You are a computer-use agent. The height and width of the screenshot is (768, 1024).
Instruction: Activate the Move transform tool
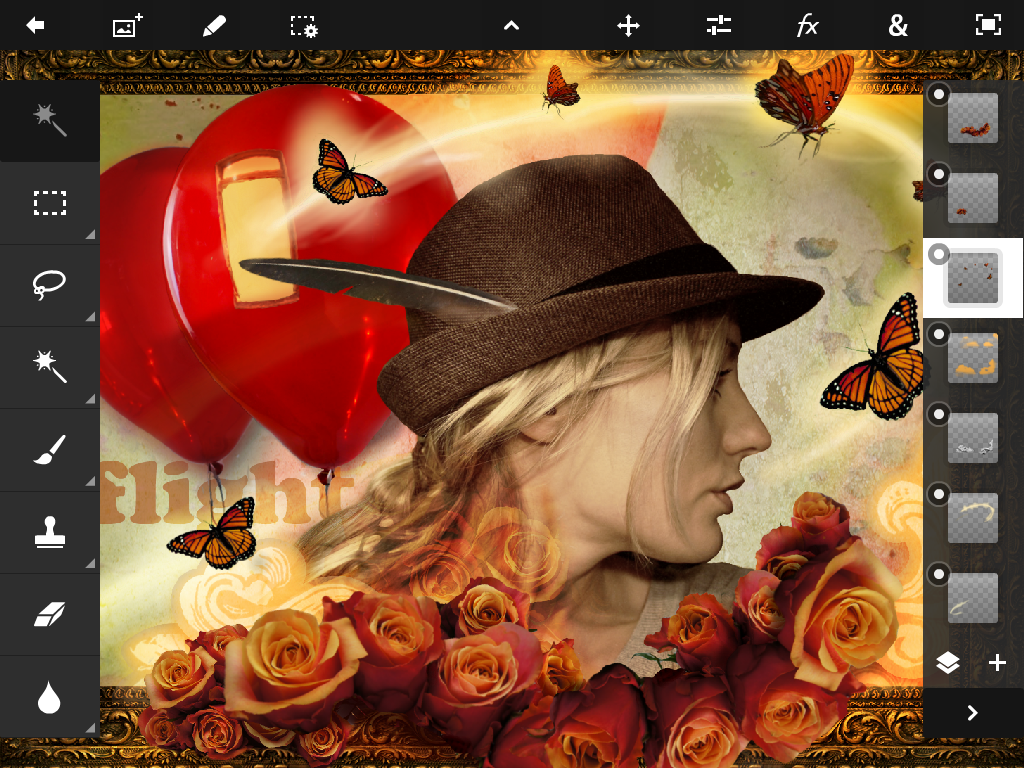(628, 26)
